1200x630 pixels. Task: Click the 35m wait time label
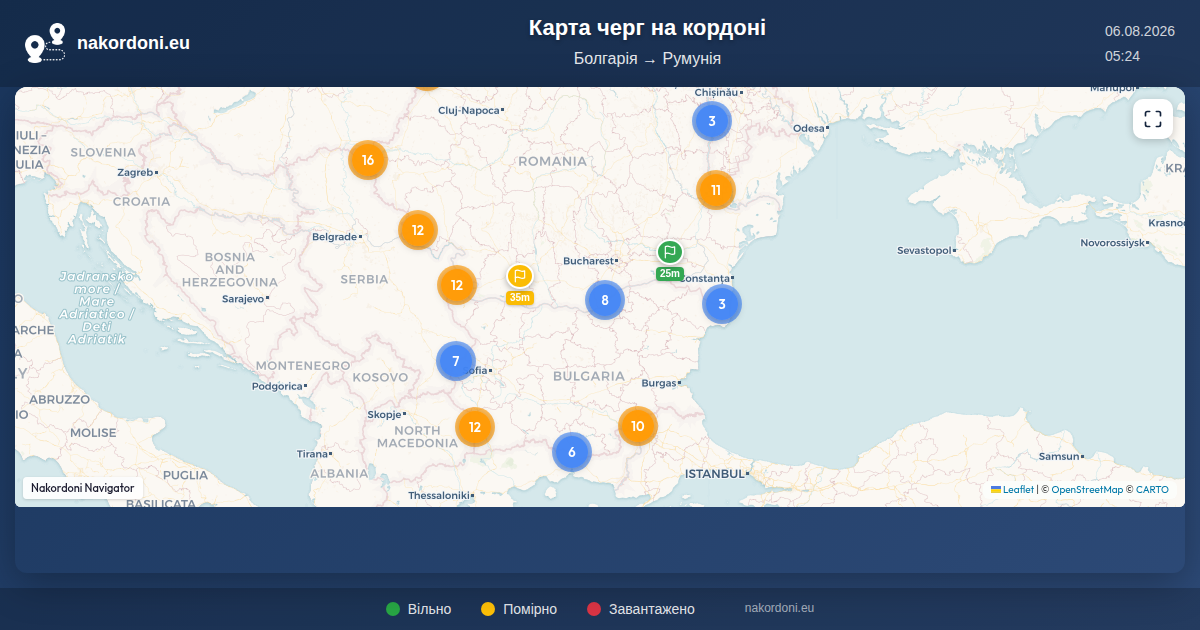(519, 297)
